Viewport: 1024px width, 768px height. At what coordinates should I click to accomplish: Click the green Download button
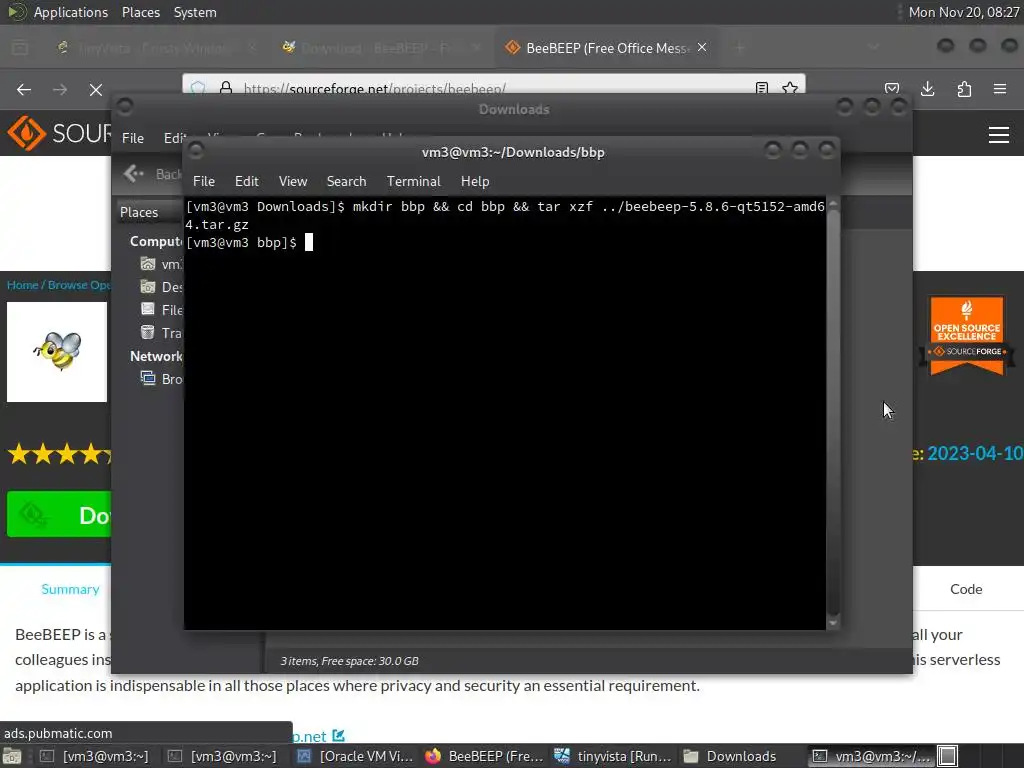click(59, 515)
